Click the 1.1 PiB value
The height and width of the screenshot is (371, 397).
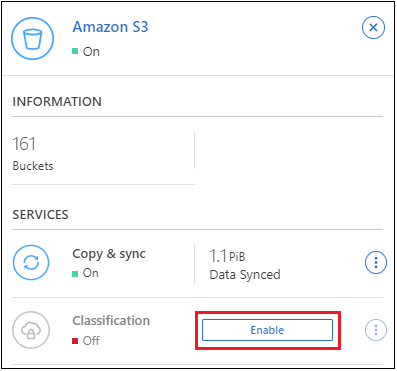tap(227, 256)
